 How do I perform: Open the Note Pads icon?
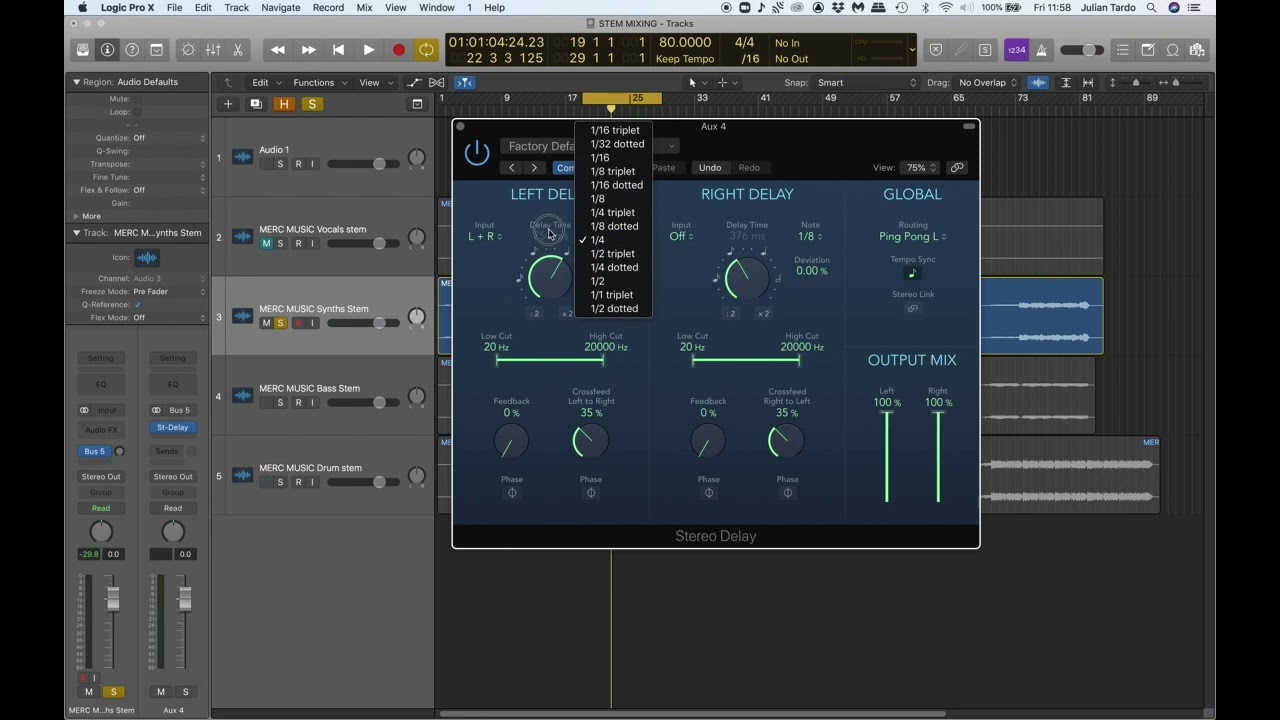(x=1148, y=50)
